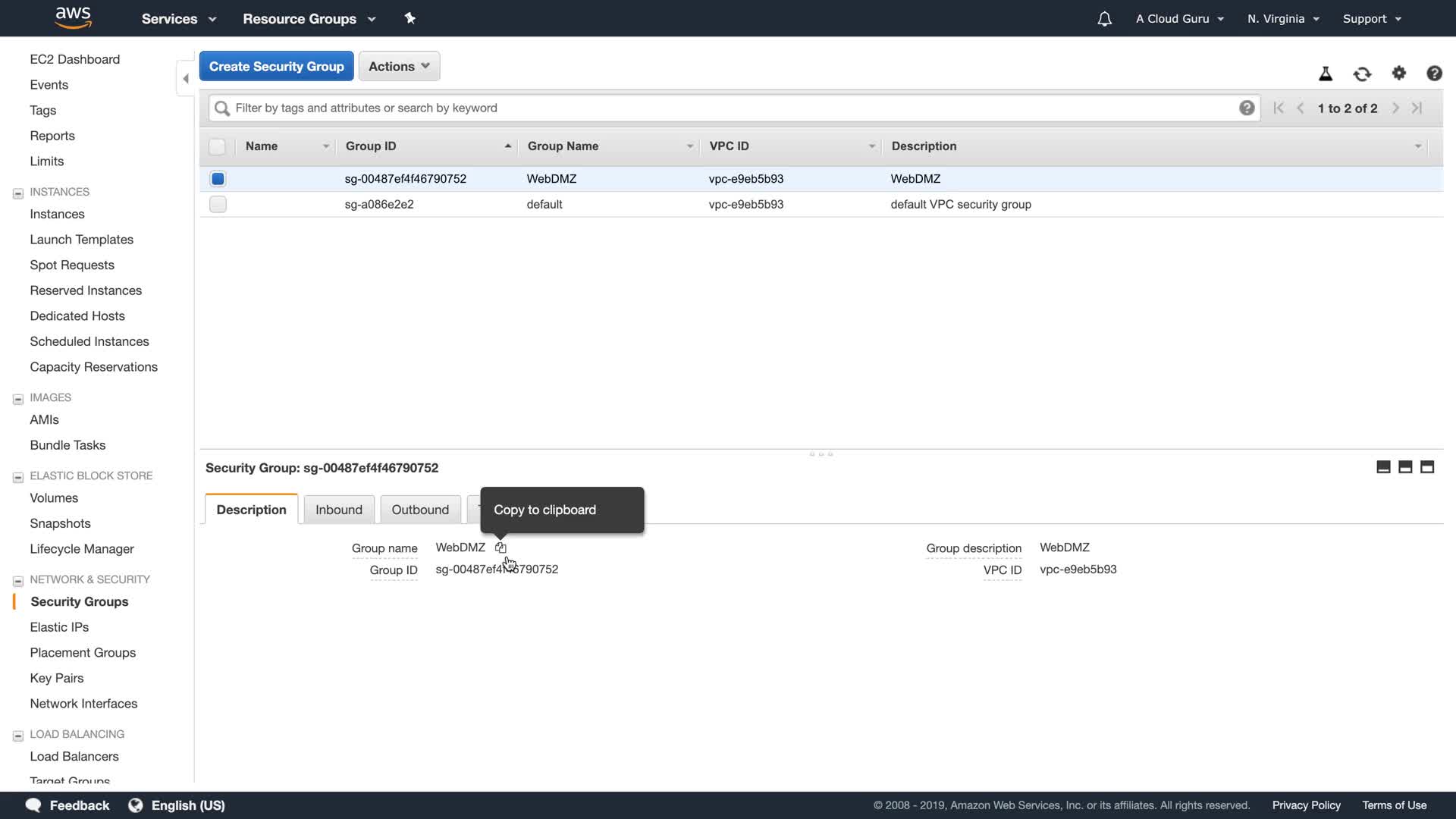Open settings gear icon for table
Viewport: 1456px width, 819px height.
[x=1398, y=74]
